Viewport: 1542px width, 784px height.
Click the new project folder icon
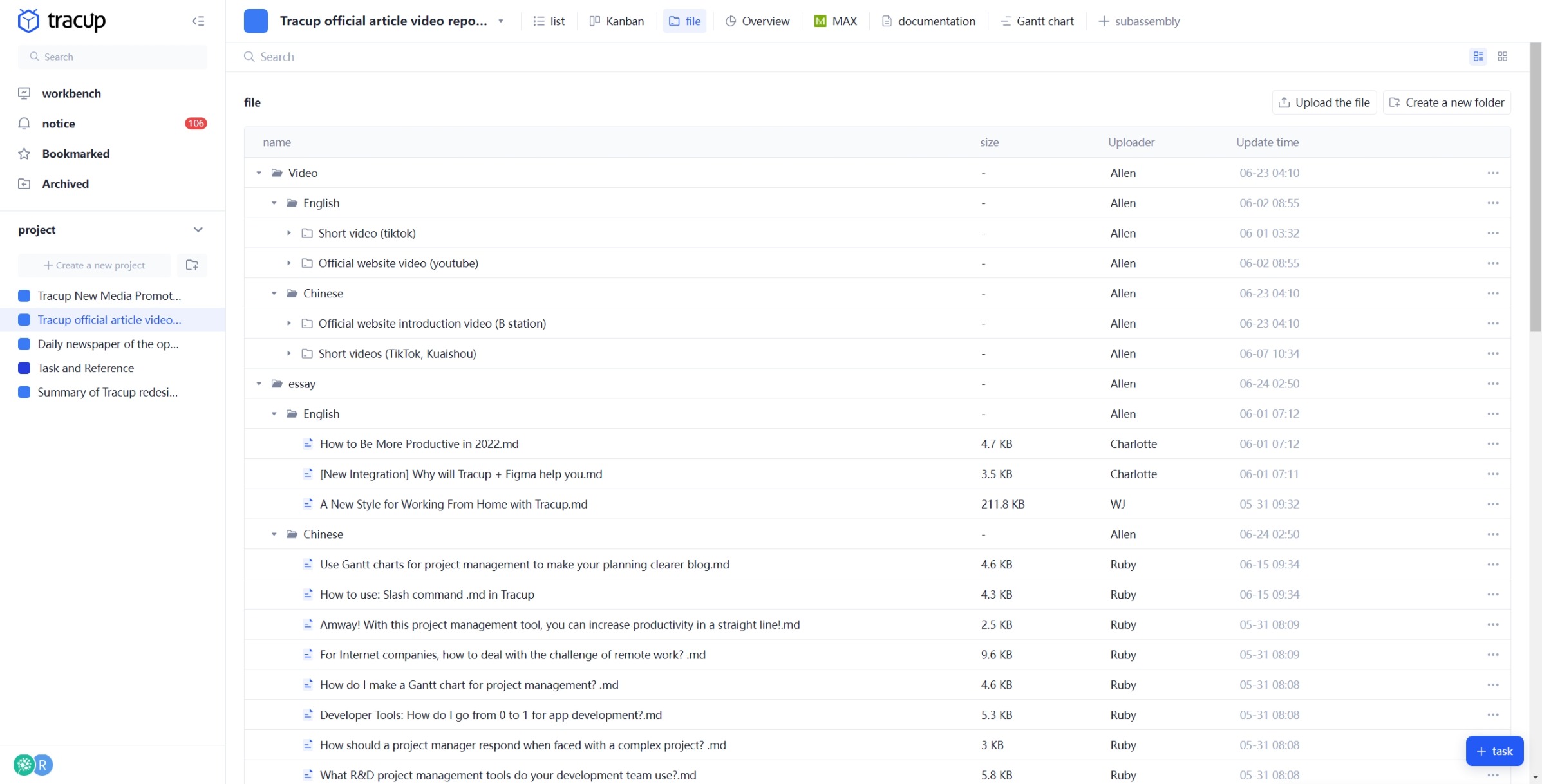pos(192,265)
